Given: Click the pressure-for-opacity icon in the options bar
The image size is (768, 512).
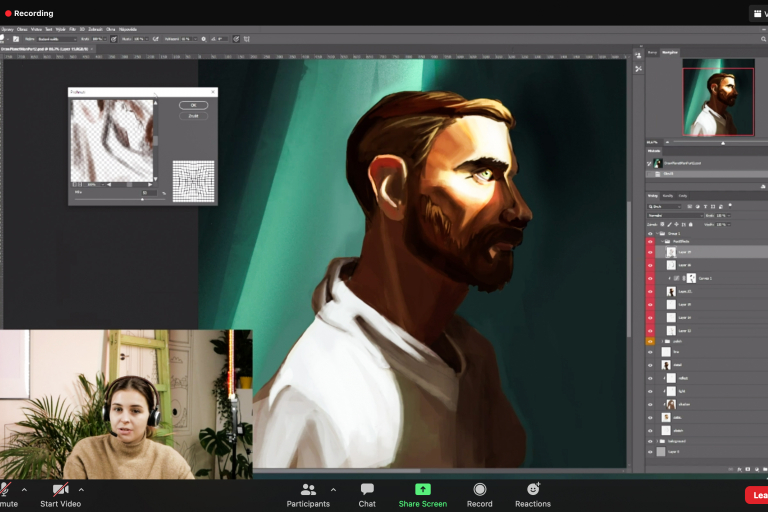Looking at the screenshot, I should 114,39.
